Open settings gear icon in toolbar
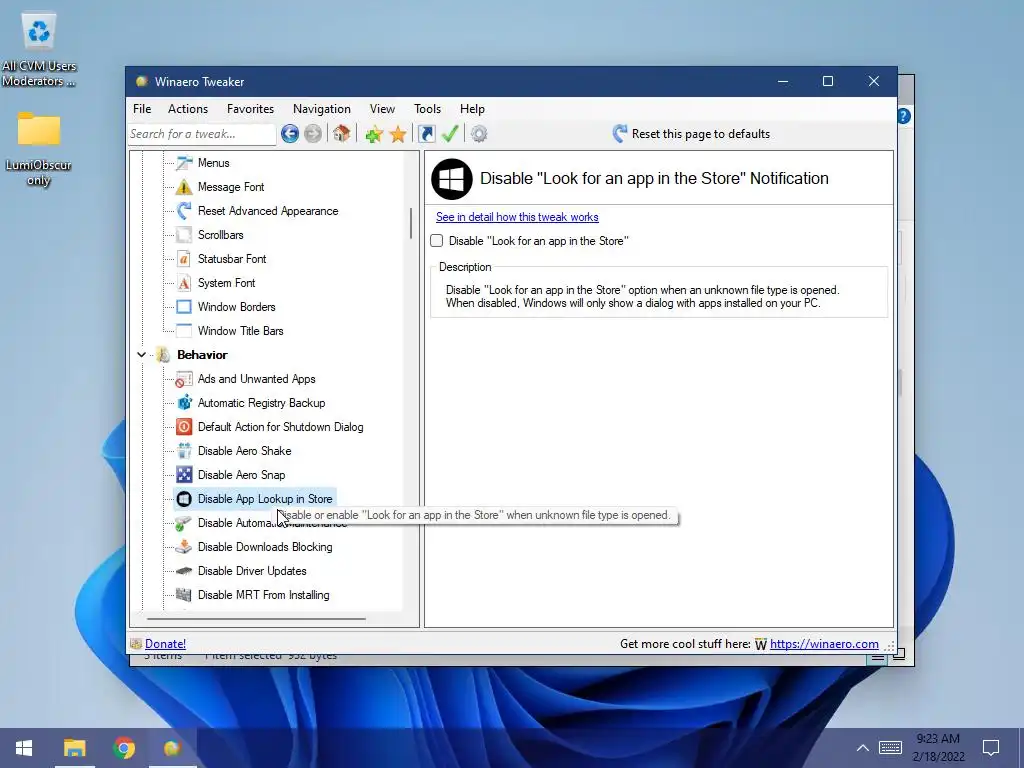 (479, 134)
